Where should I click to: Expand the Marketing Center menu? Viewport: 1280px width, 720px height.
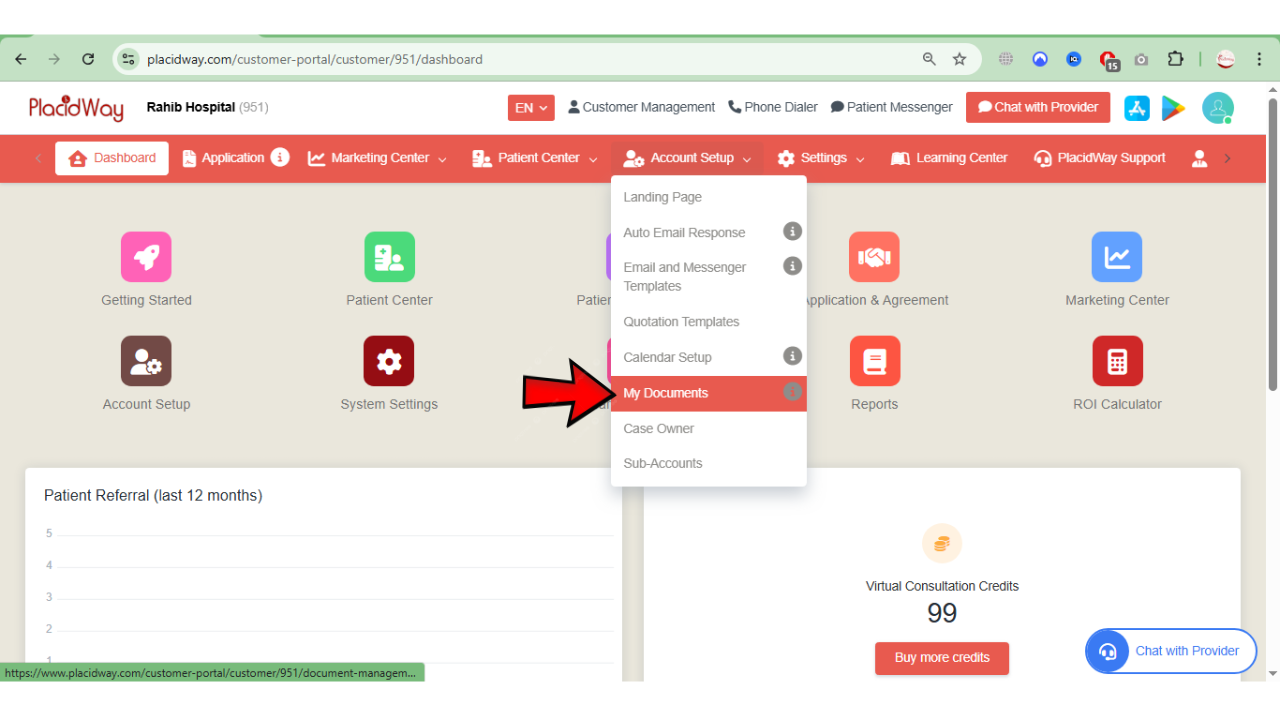tap(378, 158)
